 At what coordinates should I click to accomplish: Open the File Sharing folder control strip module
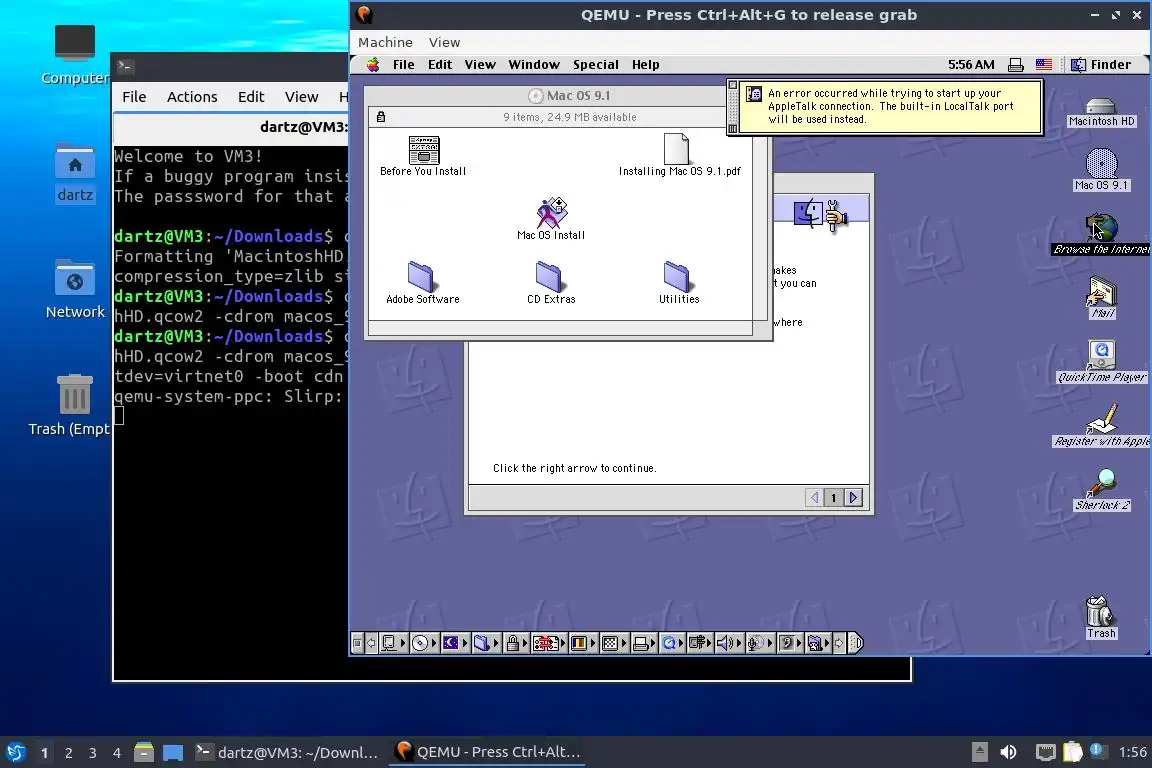[x=486, y=644]
